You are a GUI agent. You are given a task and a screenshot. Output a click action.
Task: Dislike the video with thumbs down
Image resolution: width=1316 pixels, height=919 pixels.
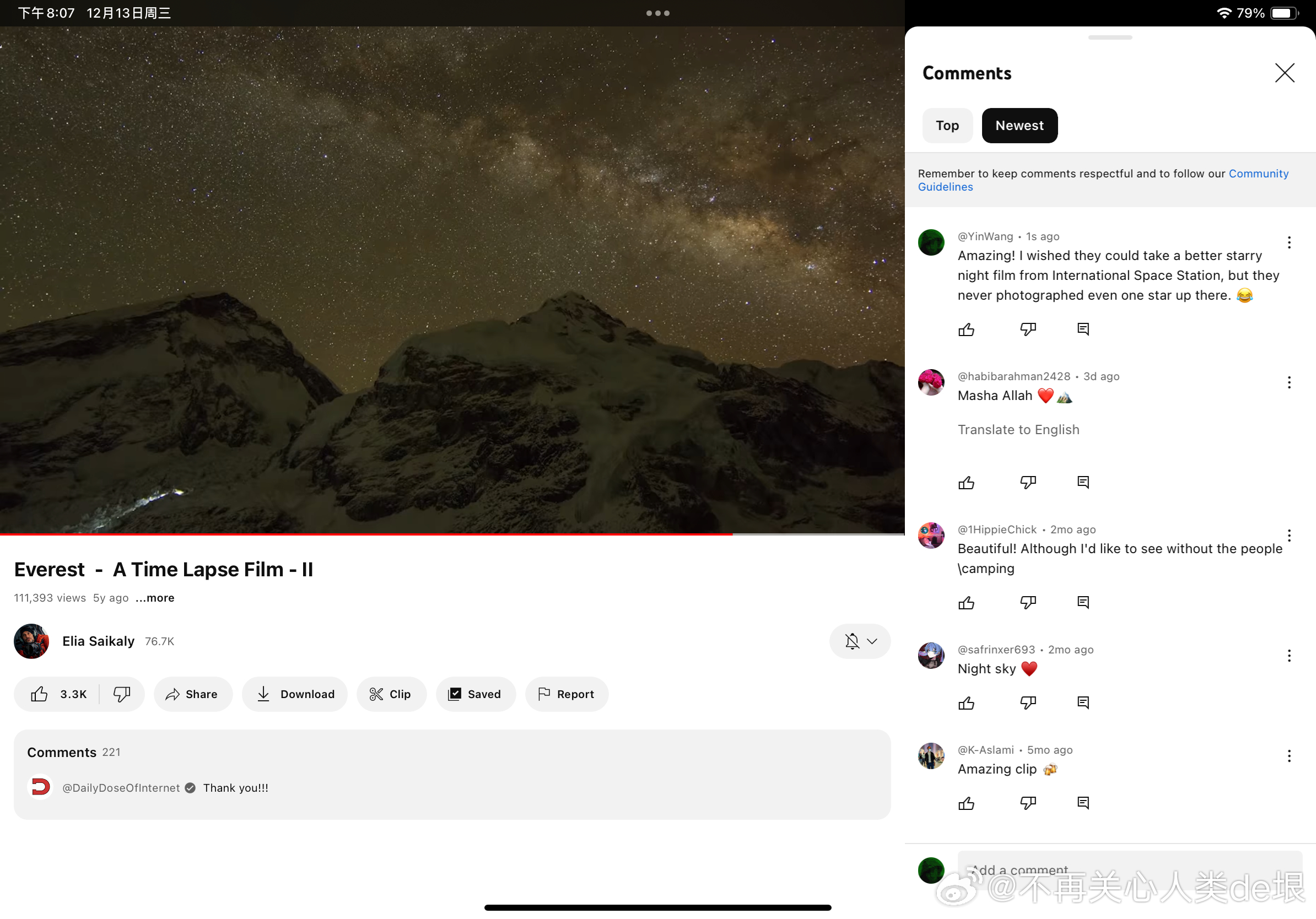(x=121, y=694)
